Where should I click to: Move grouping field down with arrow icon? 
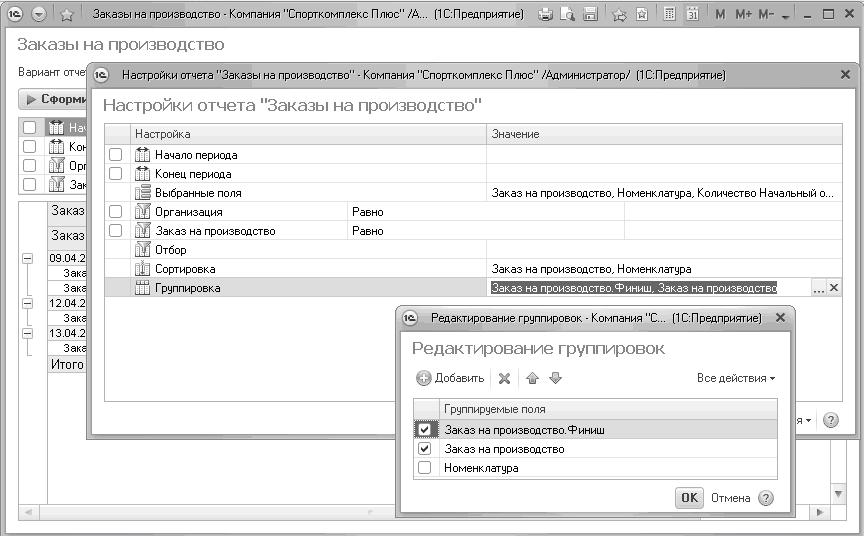(x=555, y=378)
